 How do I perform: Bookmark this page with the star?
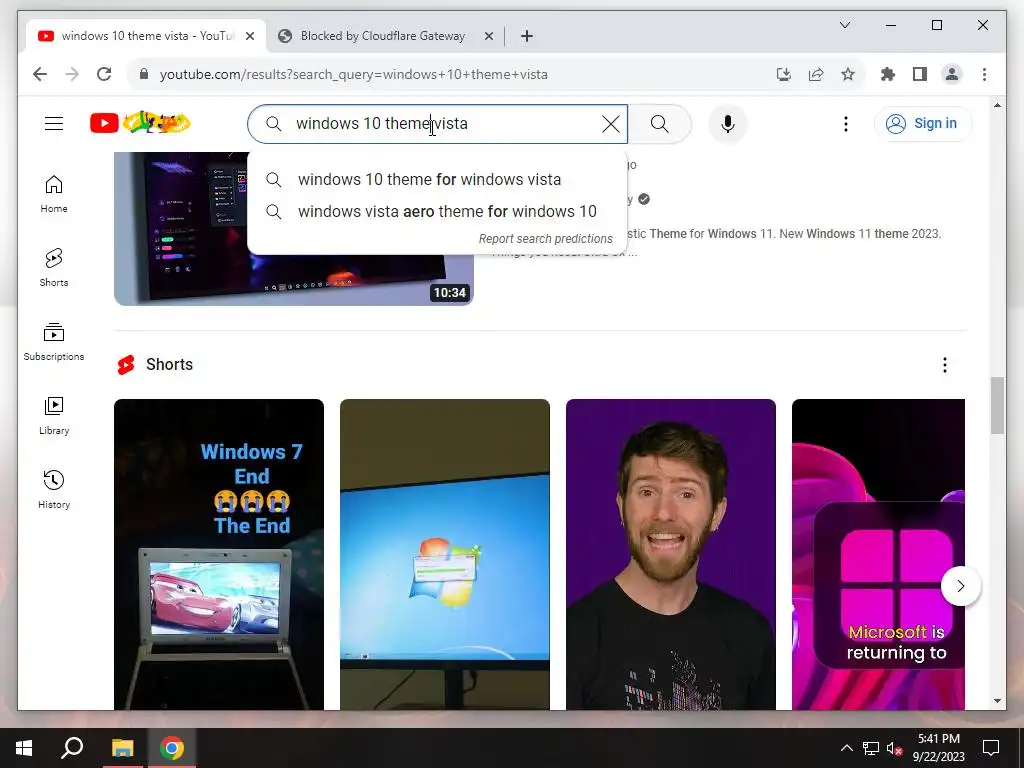(848, 74)
